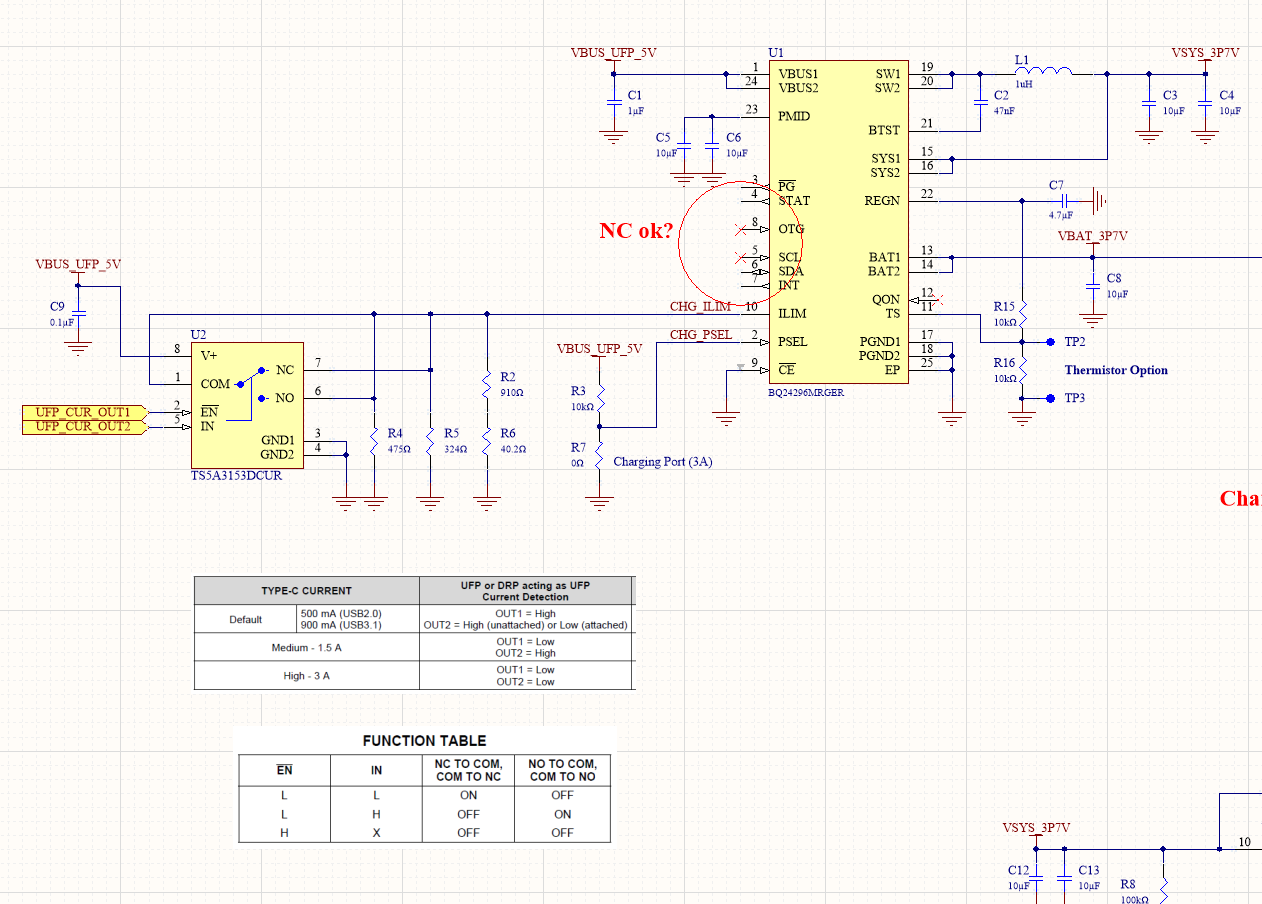Image resolution: width=1262 pixels, height=904 pixels.
Task: Click the TP2 test point label
Action: [1075, 342]
